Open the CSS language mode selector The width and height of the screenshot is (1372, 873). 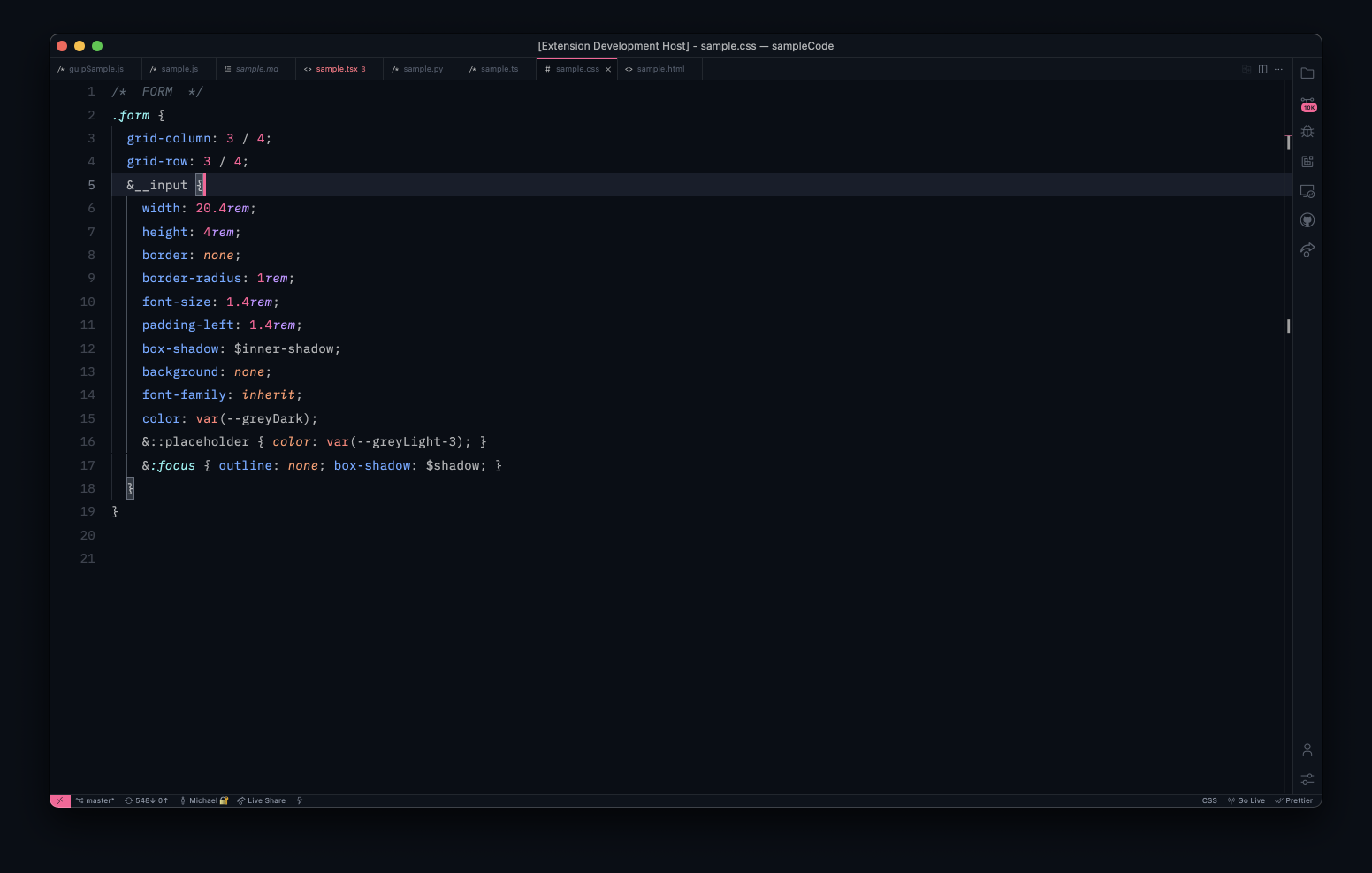[1209, 800]
